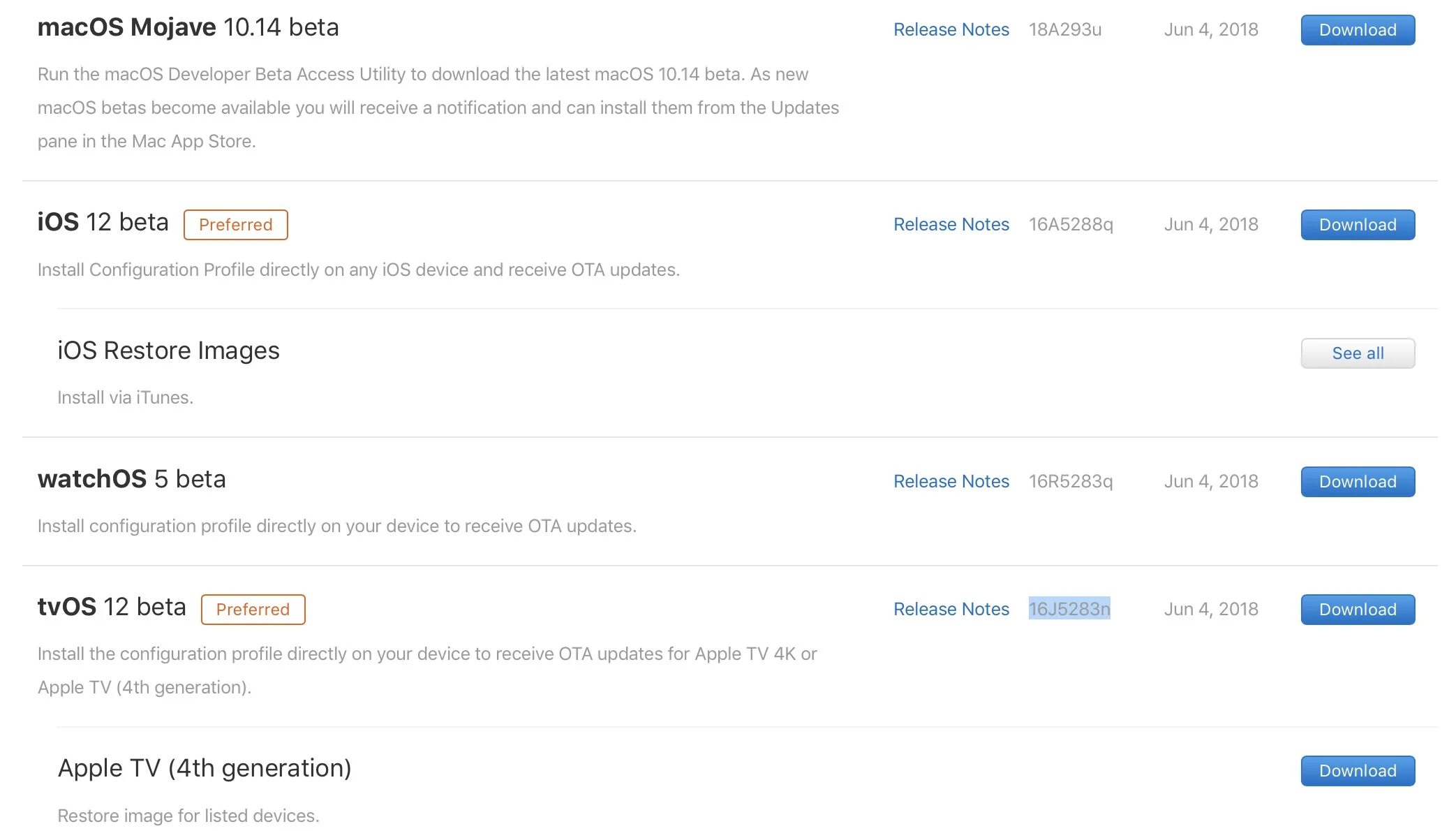
Task: Click the iOS Restore Images title
Action: pyautogui.click(x=168, y=351)
